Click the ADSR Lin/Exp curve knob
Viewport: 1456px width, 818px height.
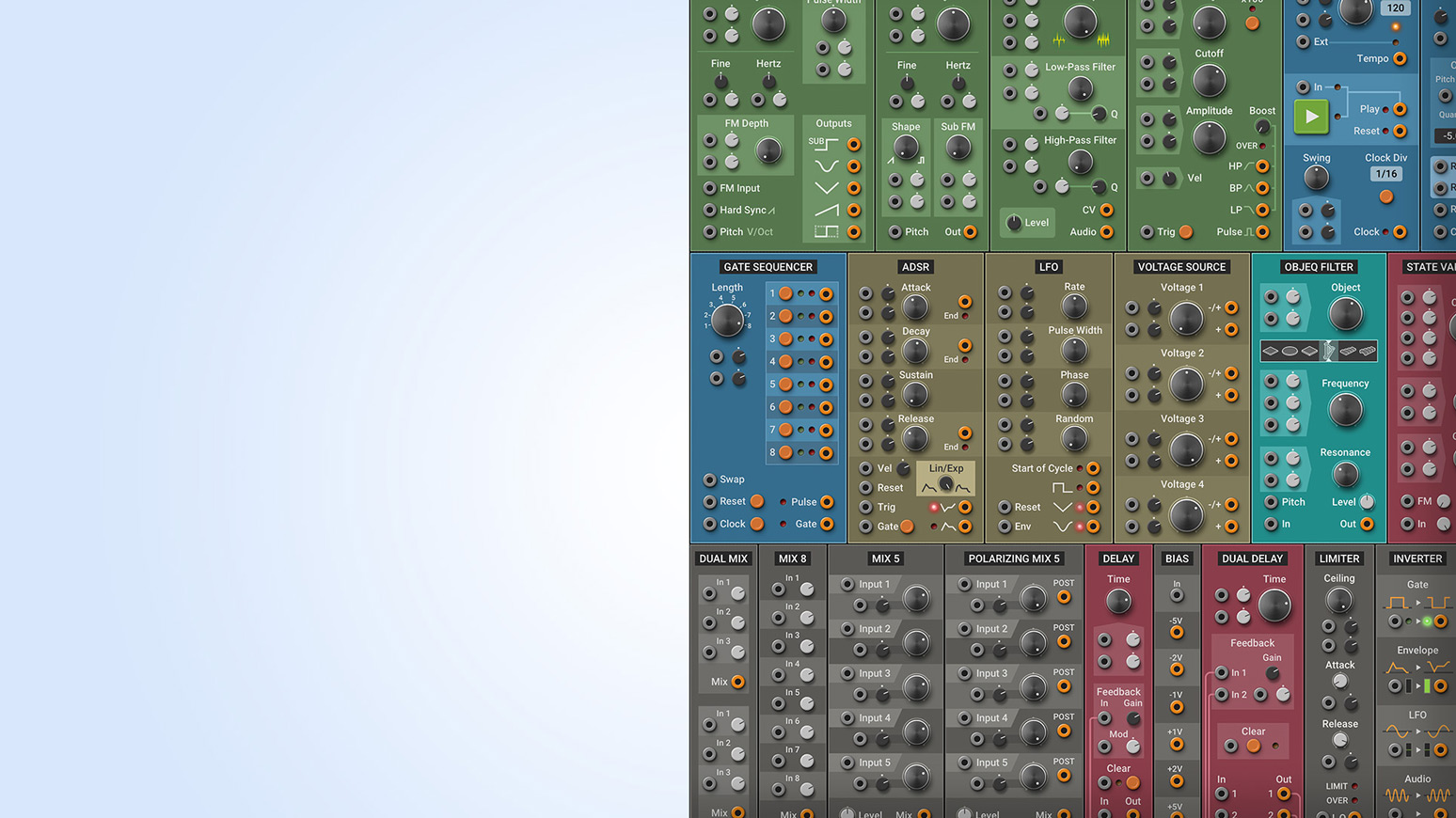pyautogui.click(x=946, y=485)
